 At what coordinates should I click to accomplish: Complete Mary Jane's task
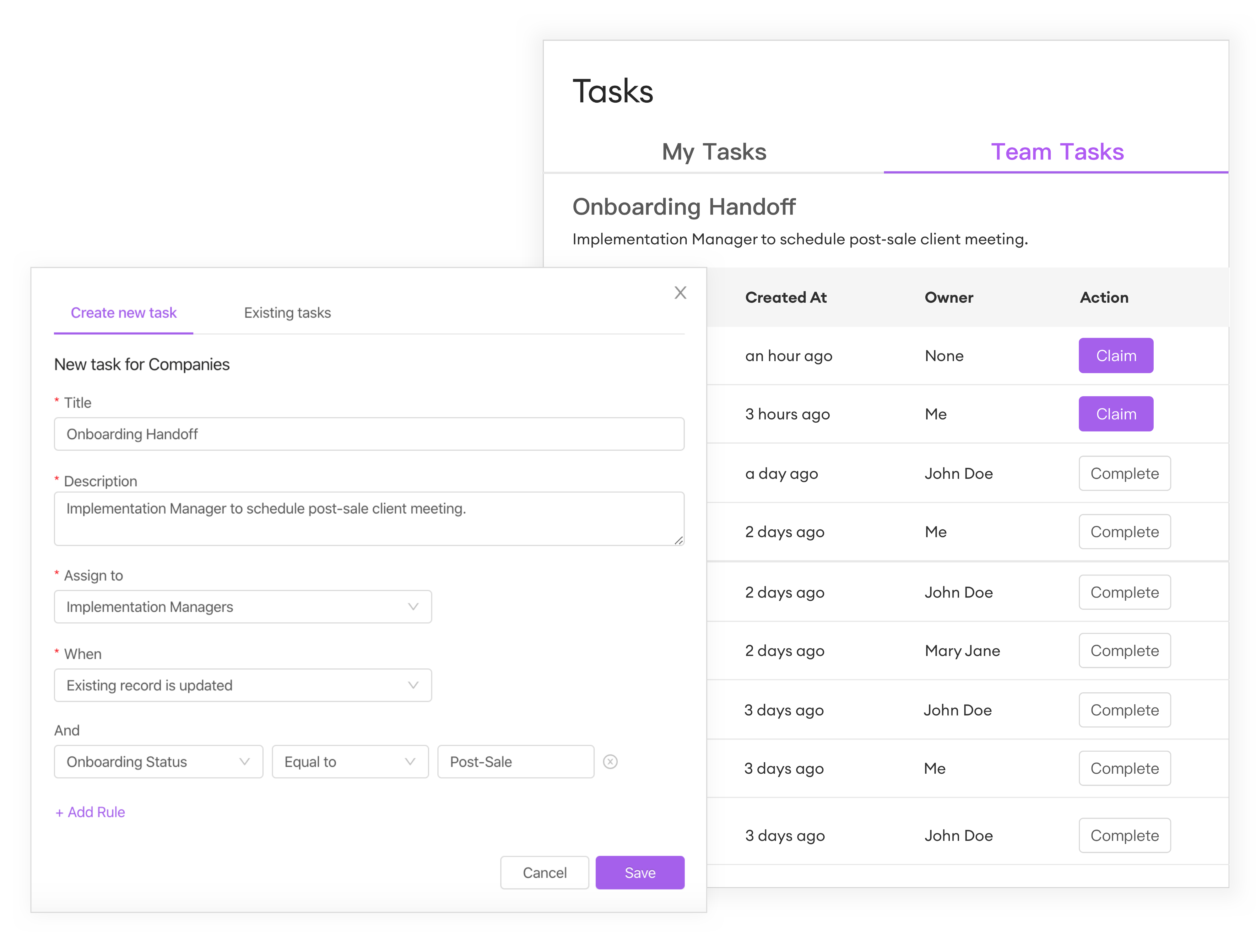pyautogui.click(x=1124, y=651)
